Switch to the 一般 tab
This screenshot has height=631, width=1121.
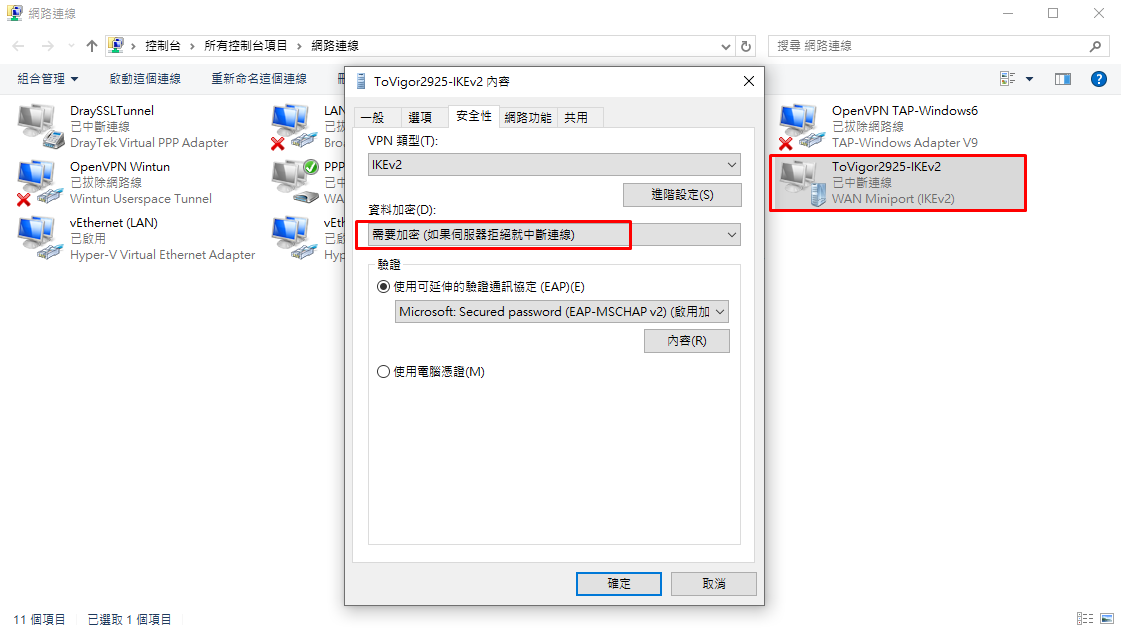tap(372, 117)
